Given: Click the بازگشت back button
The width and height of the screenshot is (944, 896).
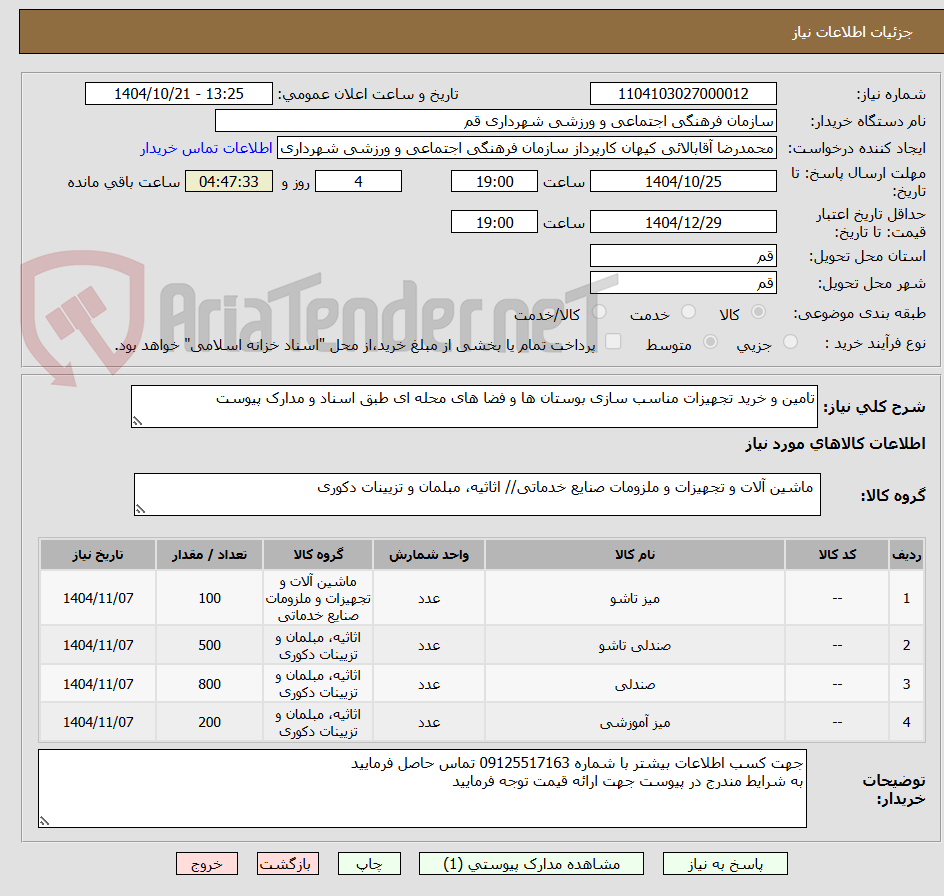Looking at the screenshot, I should [x=288, y=863].
